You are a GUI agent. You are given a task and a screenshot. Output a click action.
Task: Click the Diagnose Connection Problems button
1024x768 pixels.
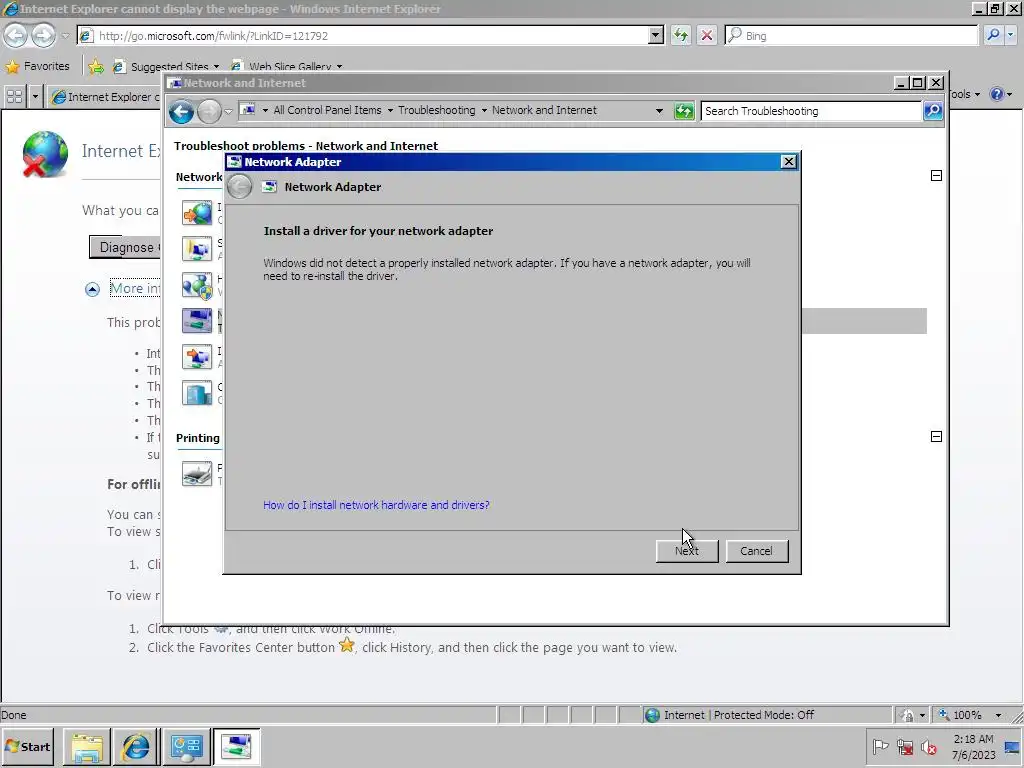[x=125, y=248]
